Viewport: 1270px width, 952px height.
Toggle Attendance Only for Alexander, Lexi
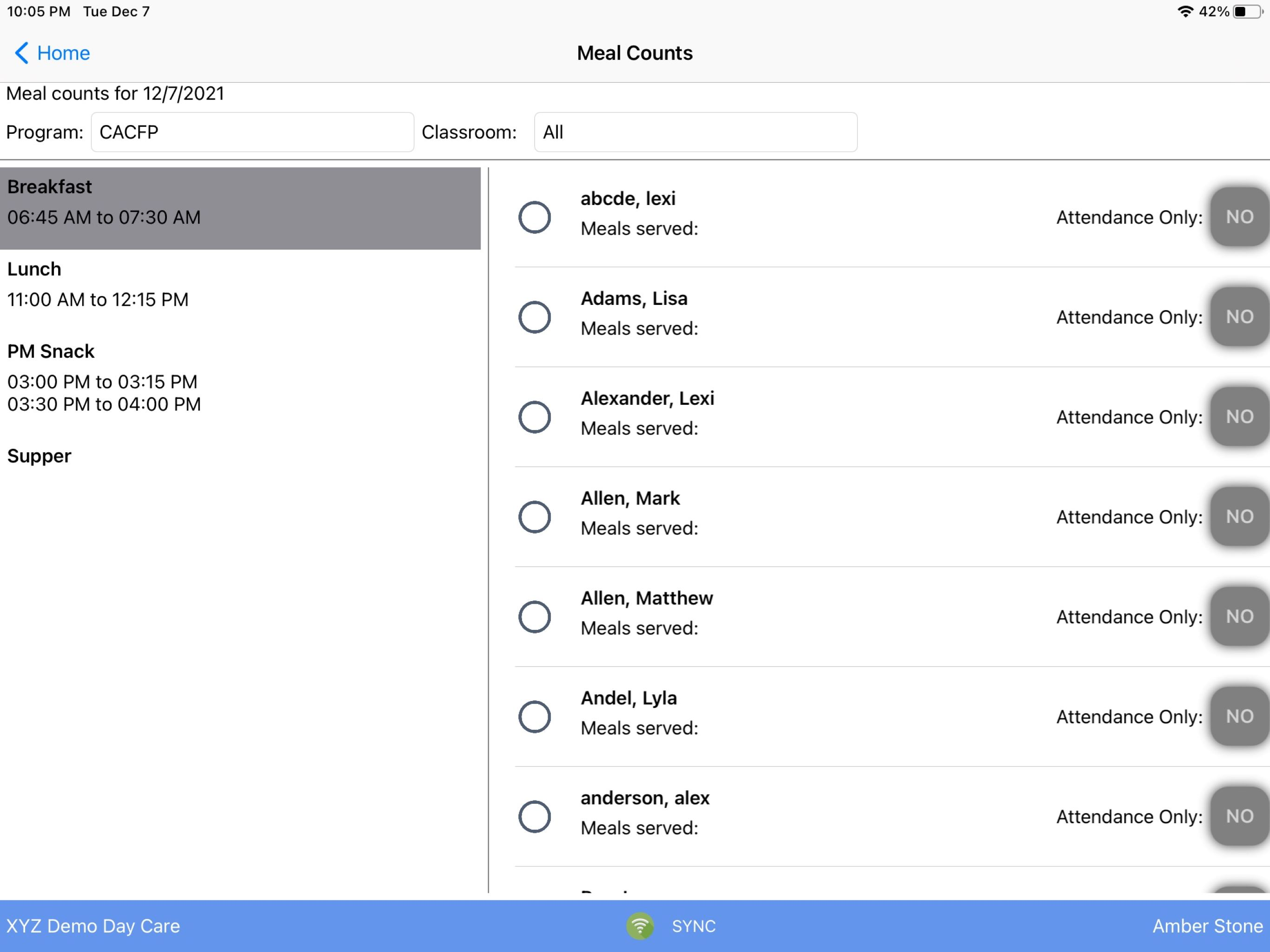1240,416
